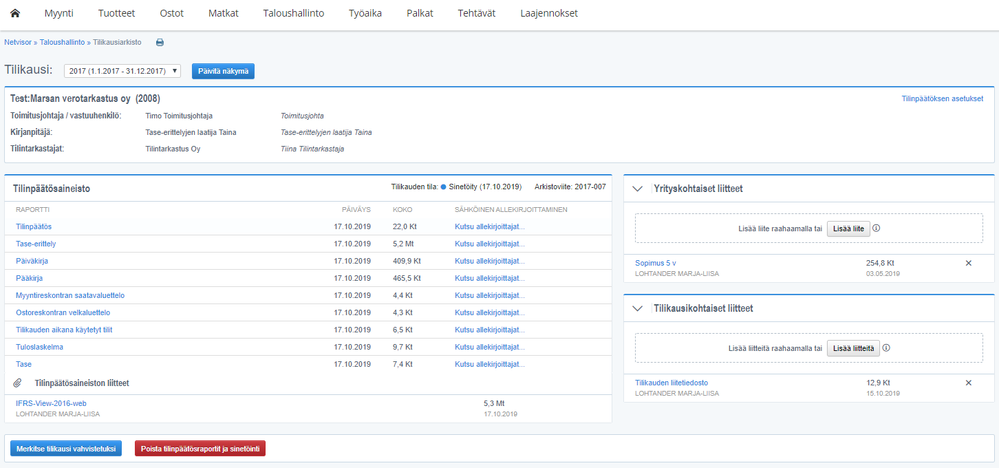Open the Laajennokset menu
The image size is (999, 468).
pos(549,13)
